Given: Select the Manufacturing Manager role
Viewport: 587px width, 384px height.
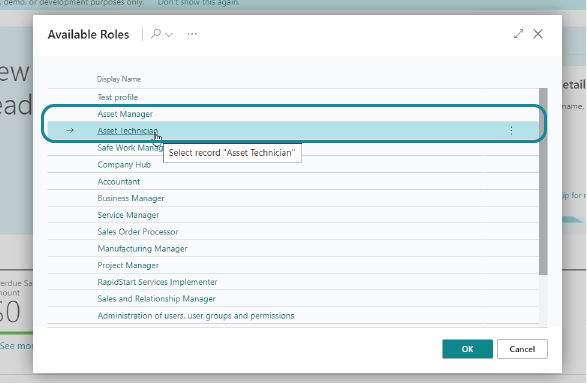Looking at the screenshot, I should point(142,249).
